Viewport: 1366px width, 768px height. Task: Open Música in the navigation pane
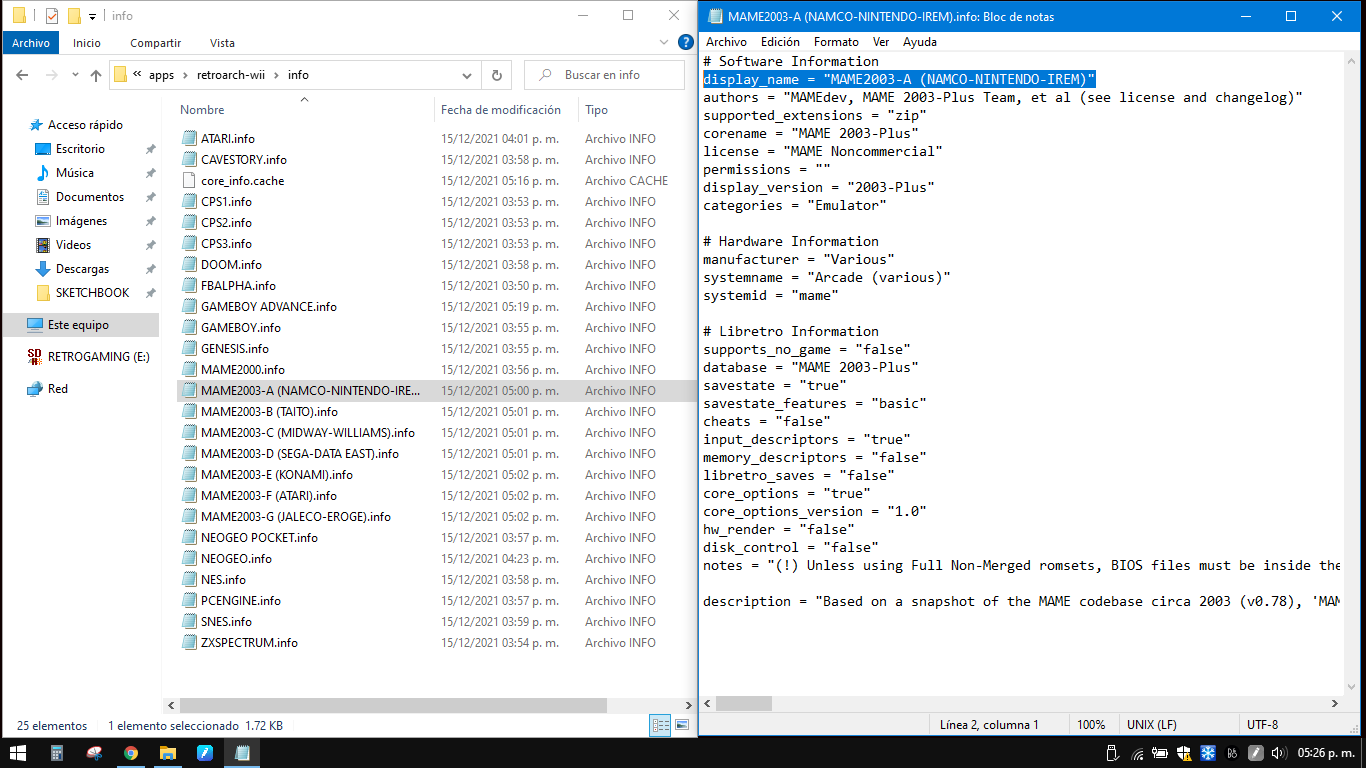click(x=75, y=173)
